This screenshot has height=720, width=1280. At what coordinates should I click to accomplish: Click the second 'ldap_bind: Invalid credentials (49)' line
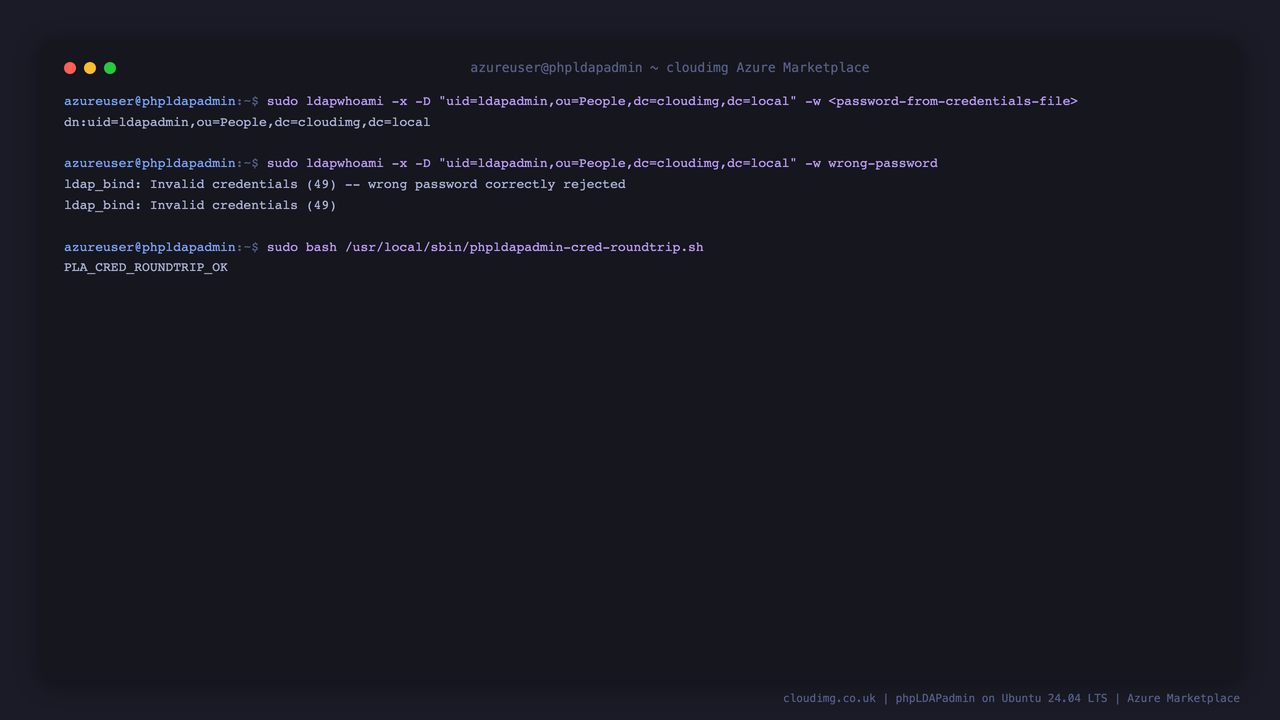[200, 205]
